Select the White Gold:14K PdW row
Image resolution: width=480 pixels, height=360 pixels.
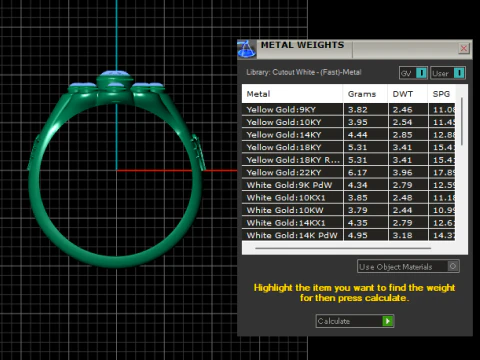[348, 235]
